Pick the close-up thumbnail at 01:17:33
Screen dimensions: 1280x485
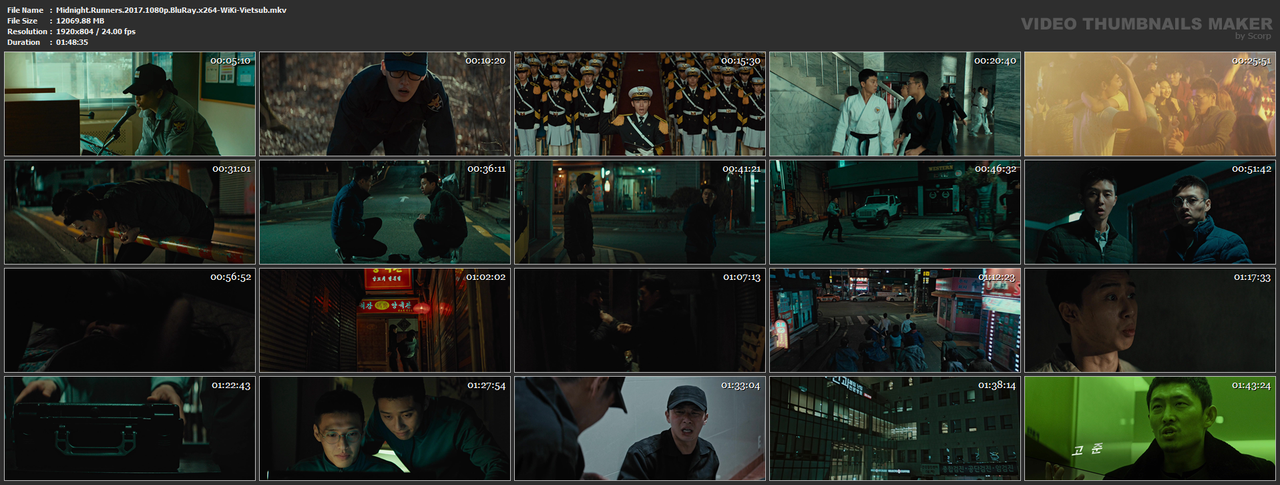click(x=1150, y=320)
